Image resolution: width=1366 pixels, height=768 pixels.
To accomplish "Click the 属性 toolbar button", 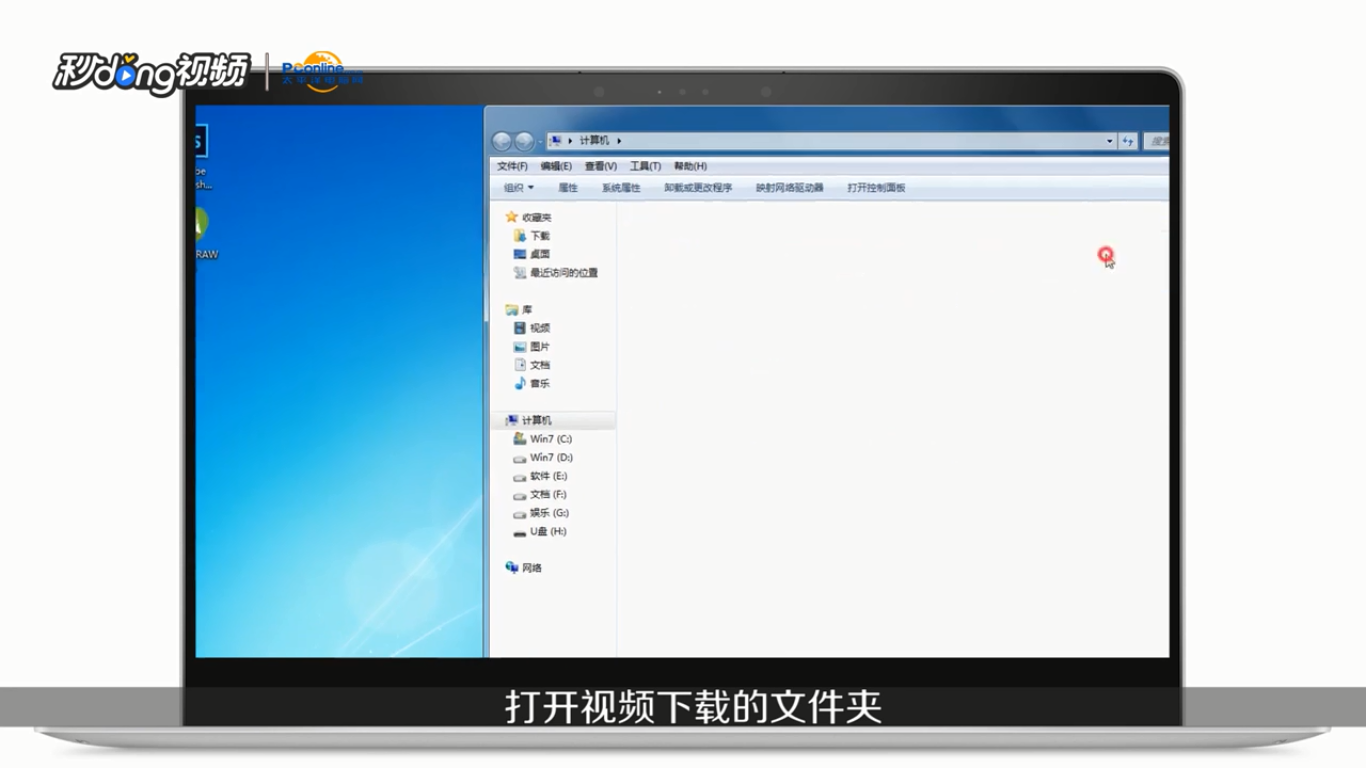I will pos(568,188).
